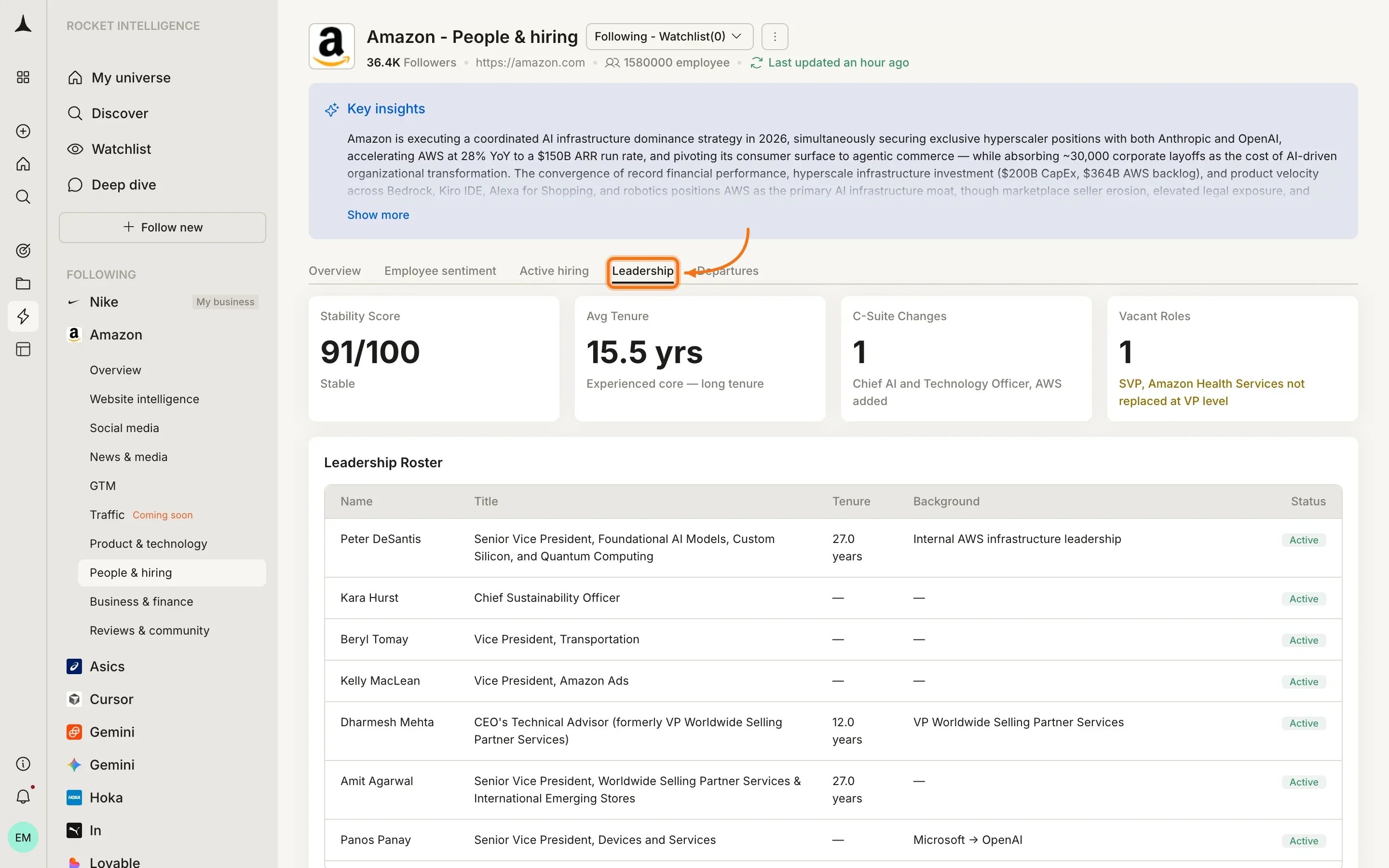1389x868 pixels.
Task: Open the notifications bell icon
Action: tap(23, 796)
